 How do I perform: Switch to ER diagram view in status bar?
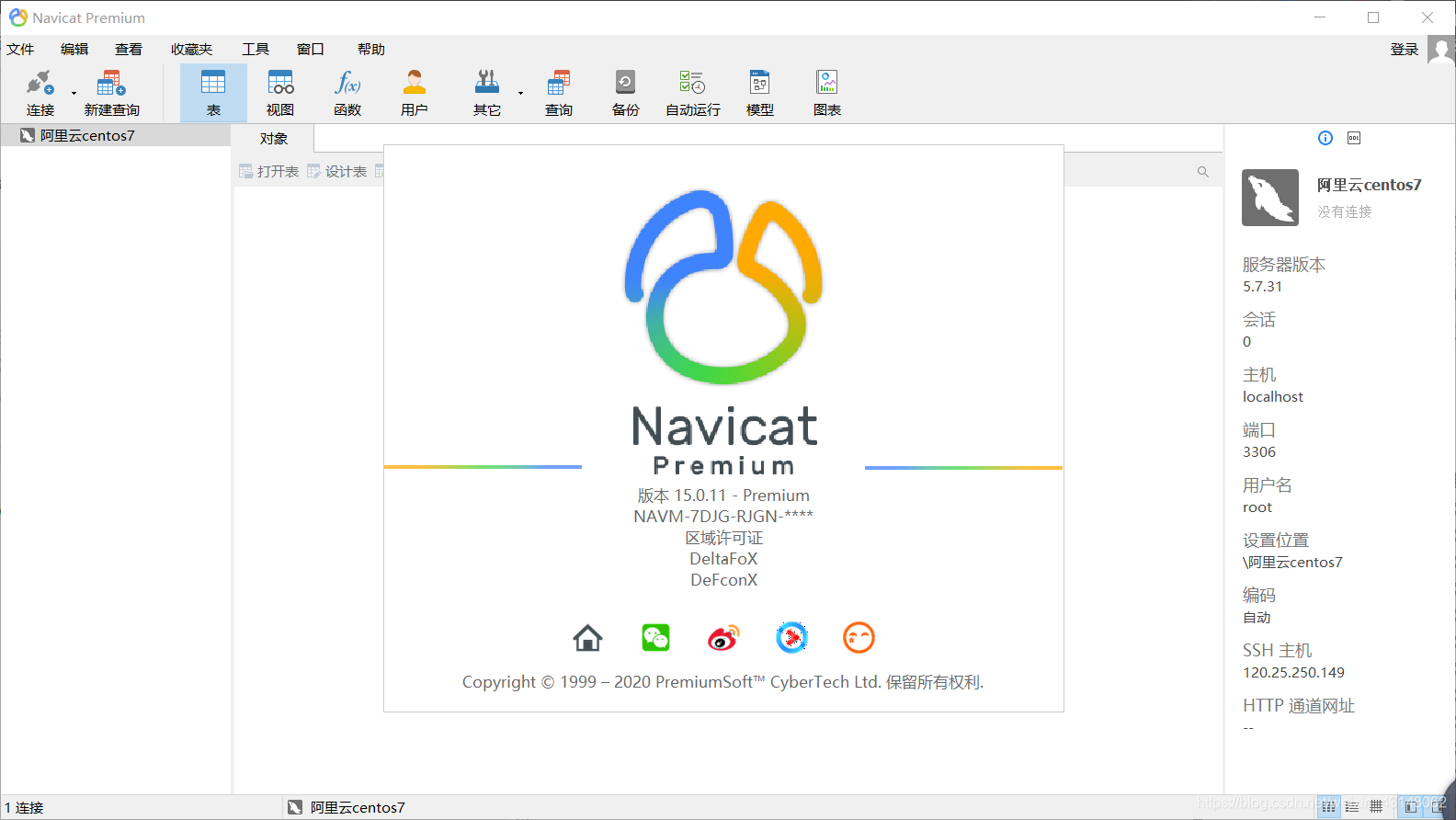point(1376,806)
